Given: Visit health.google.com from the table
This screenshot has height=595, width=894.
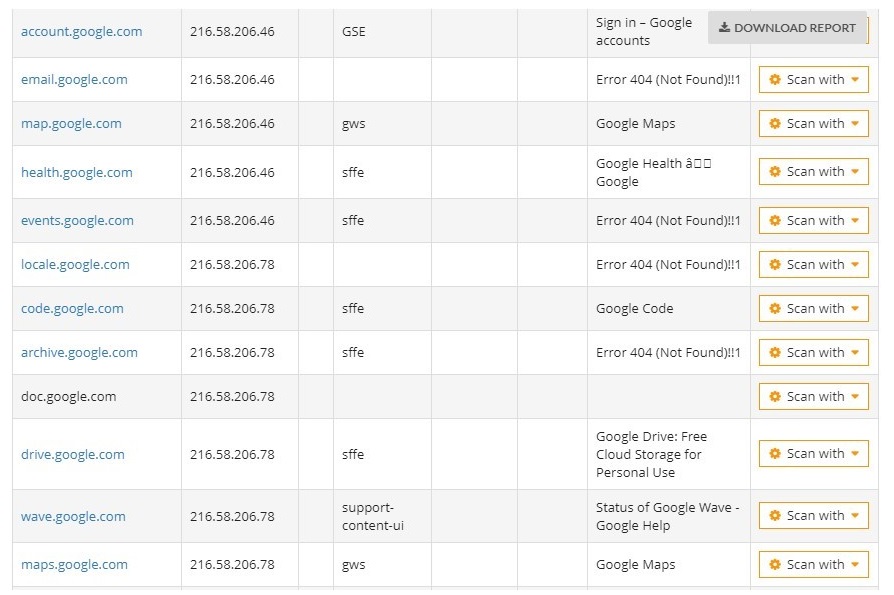Looking at the screenshot, I should pos(76,172).
